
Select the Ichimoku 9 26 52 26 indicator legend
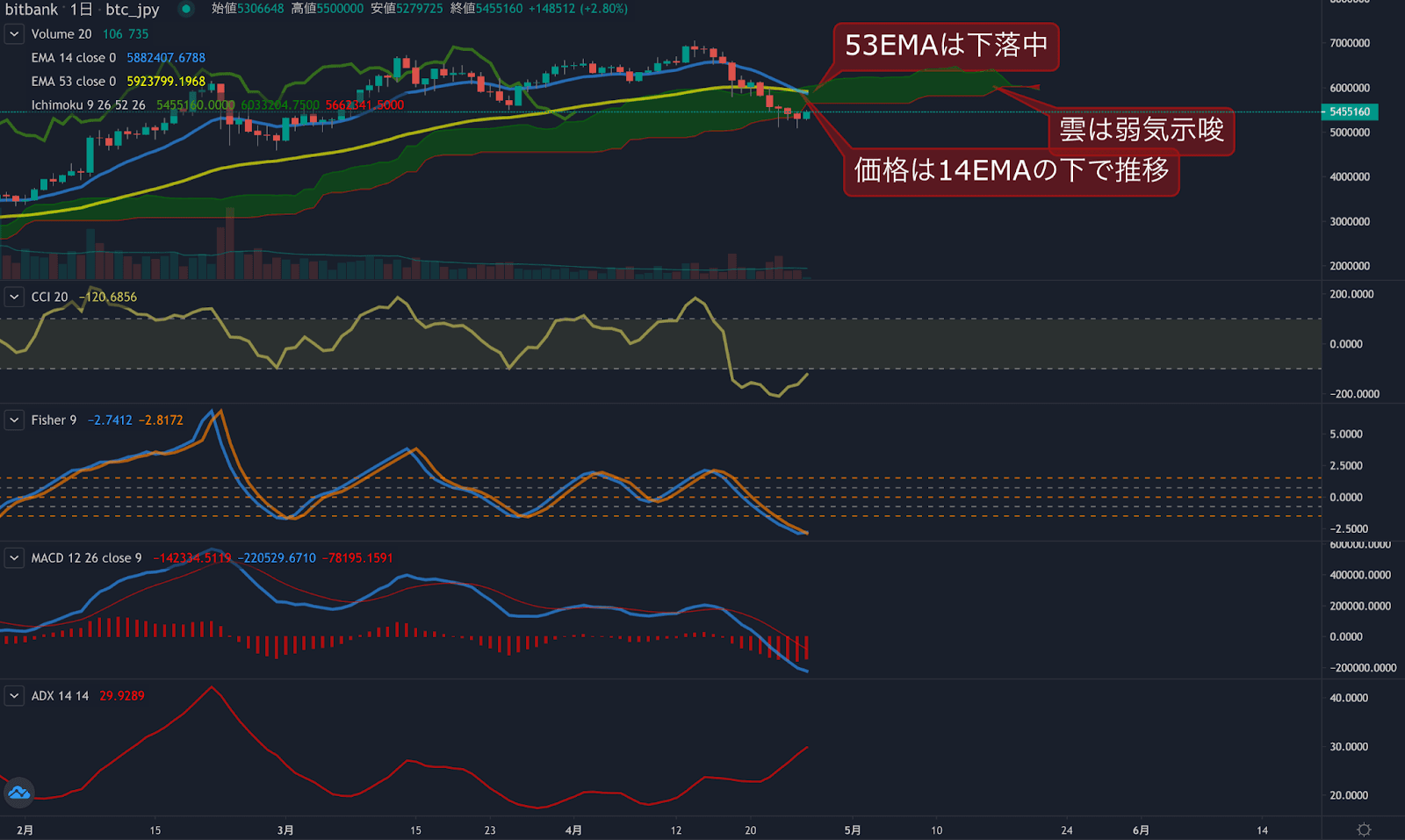click(88, 104)
